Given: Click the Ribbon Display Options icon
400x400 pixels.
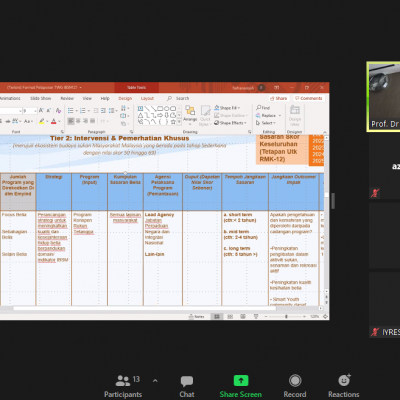Looking at the screenshot, I should (x=277, y=88).
